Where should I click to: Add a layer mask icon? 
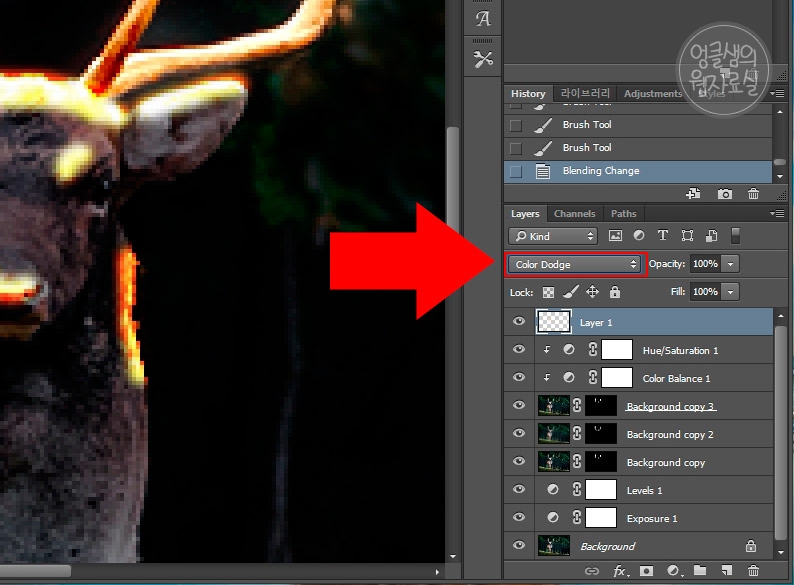pos(646,571)
